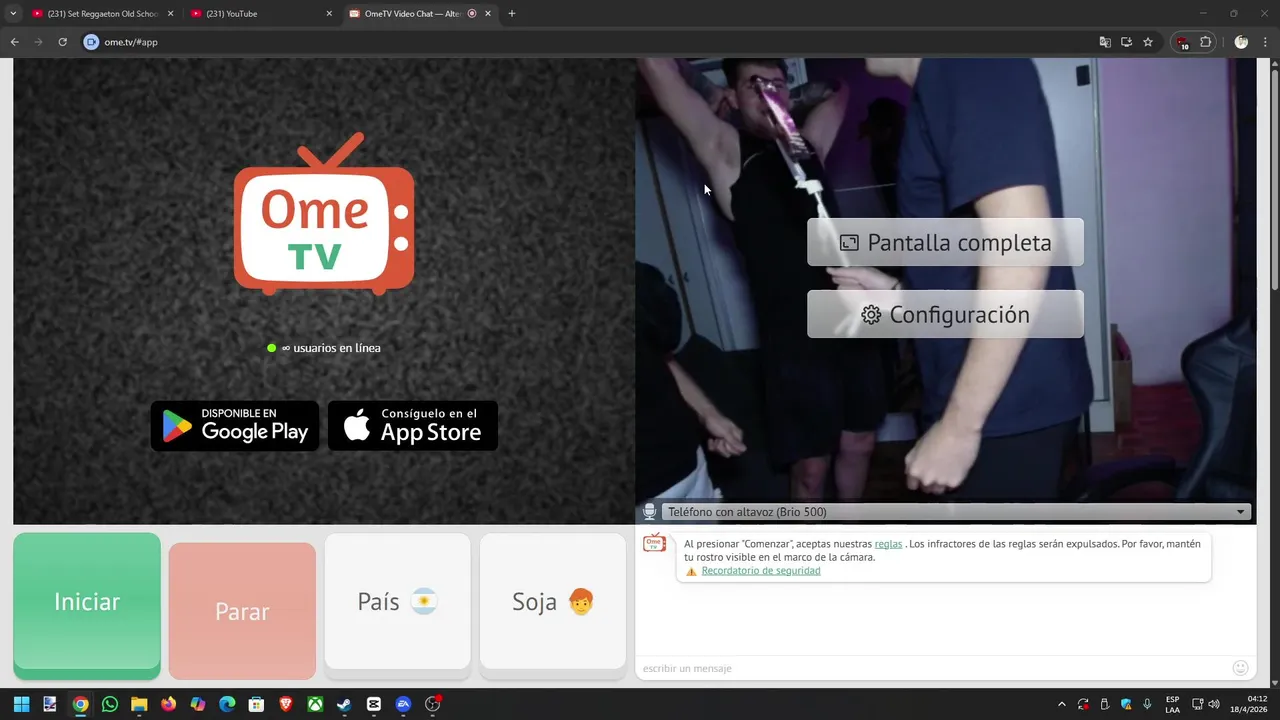1280x720 pixels.
Task: Go back in browser history
Action: (x=15, y=42)
